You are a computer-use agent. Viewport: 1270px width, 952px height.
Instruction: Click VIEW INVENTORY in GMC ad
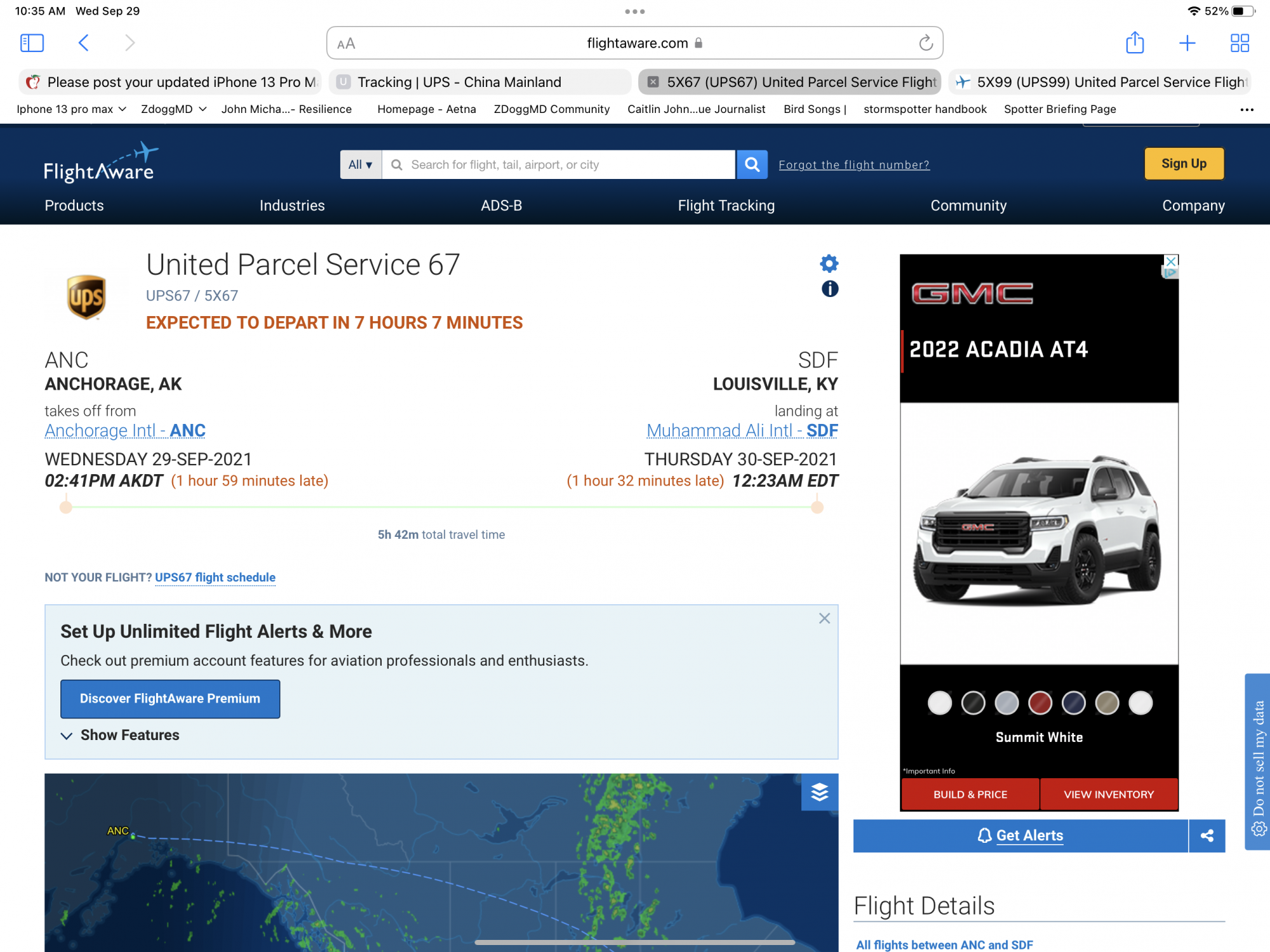[1109, 794]
